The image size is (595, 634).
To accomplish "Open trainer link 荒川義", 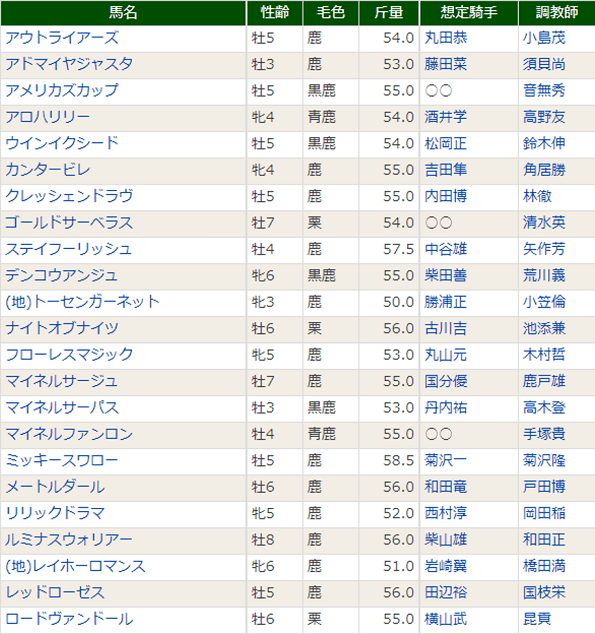I will (x=544, y=276).
